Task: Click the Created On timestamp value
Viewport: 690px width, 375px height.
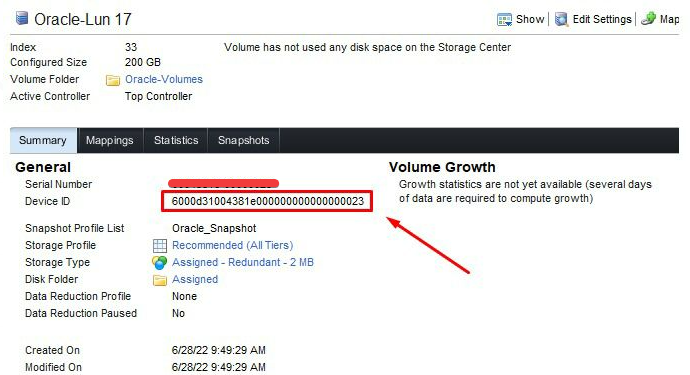Action: [219, 350]
